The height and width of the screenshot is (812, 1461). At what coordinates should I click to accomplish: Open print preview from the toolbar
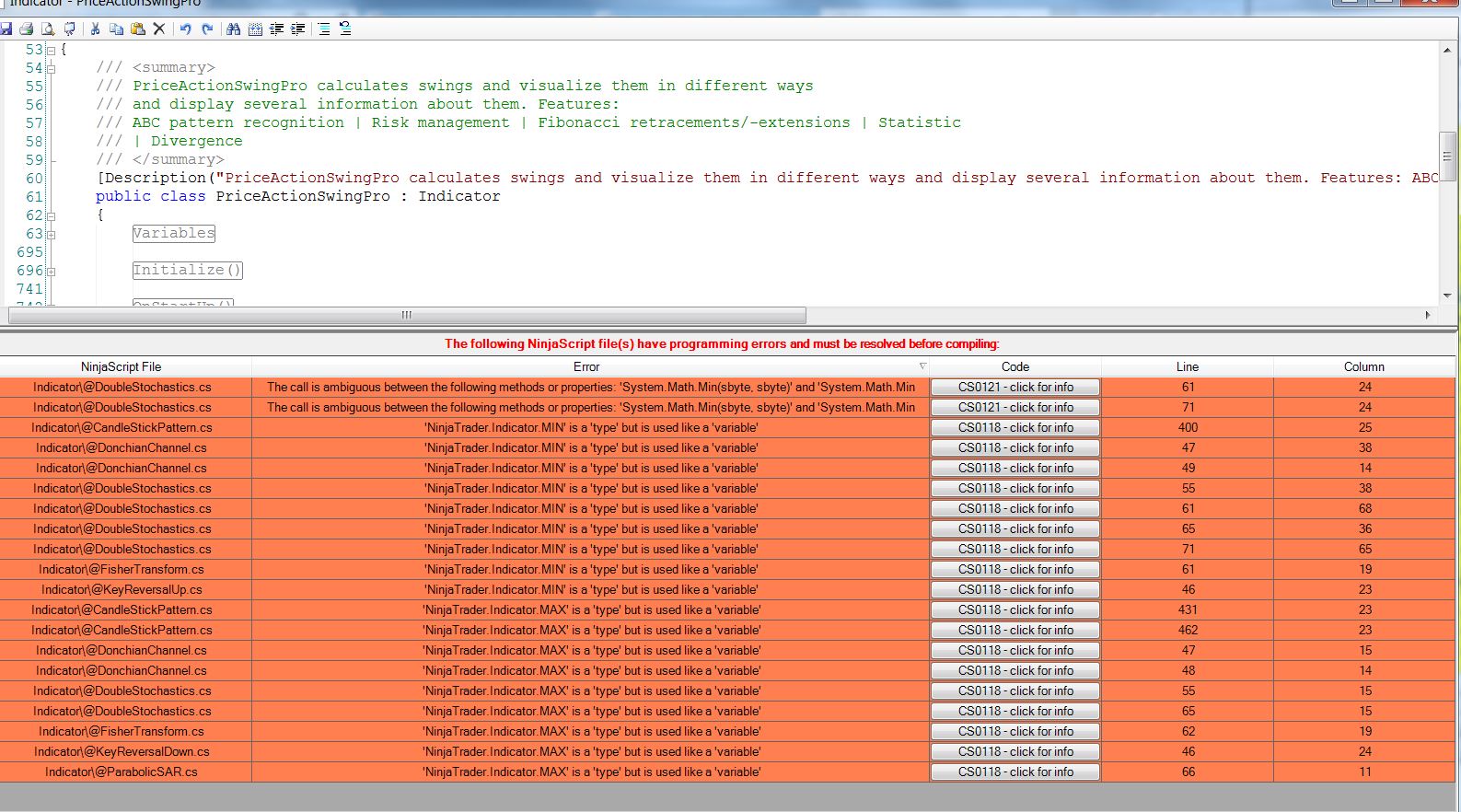coord(48,29)
